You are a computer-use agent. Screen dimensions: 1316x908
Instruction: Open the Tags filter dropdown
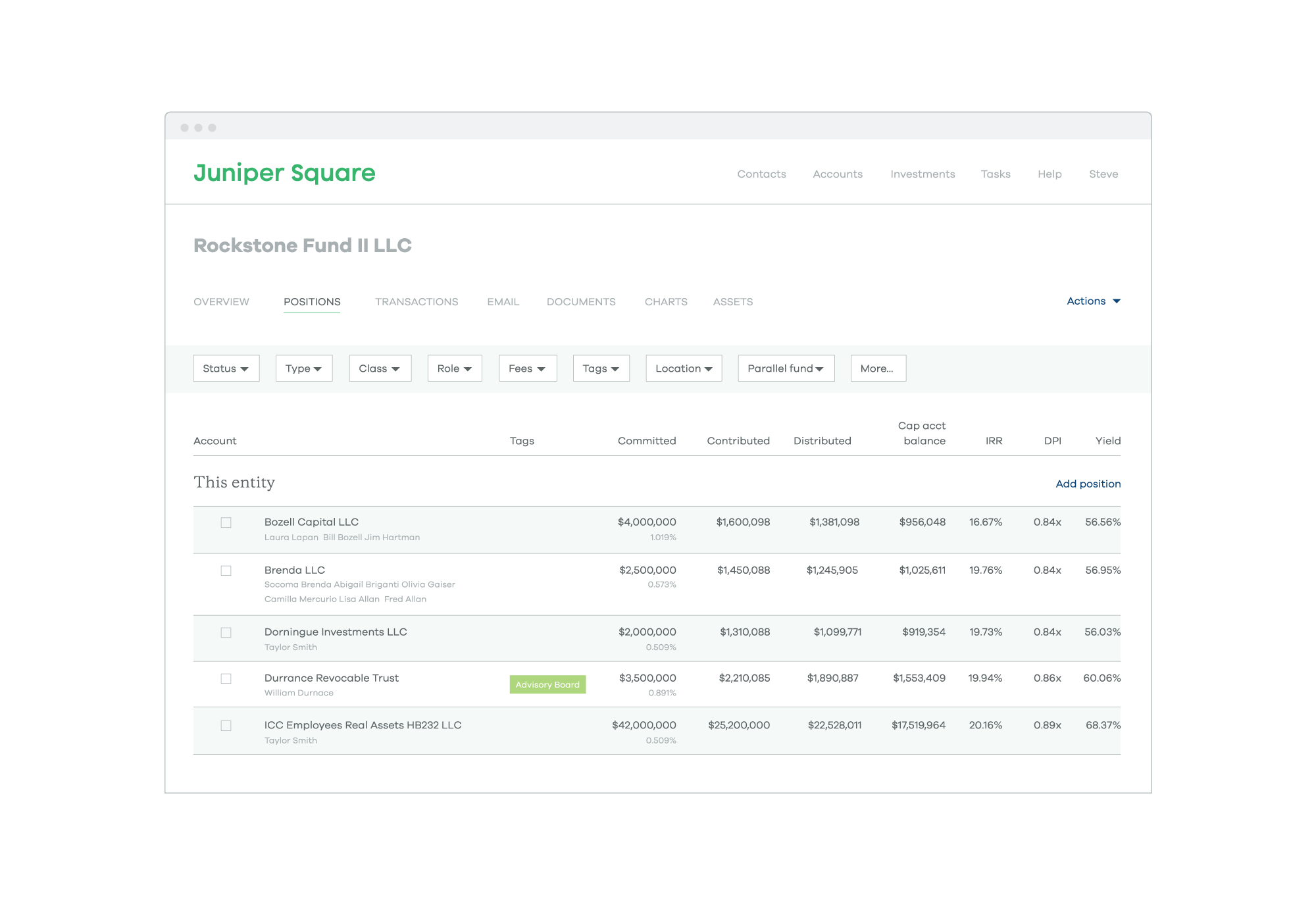(x=601, y=368)
